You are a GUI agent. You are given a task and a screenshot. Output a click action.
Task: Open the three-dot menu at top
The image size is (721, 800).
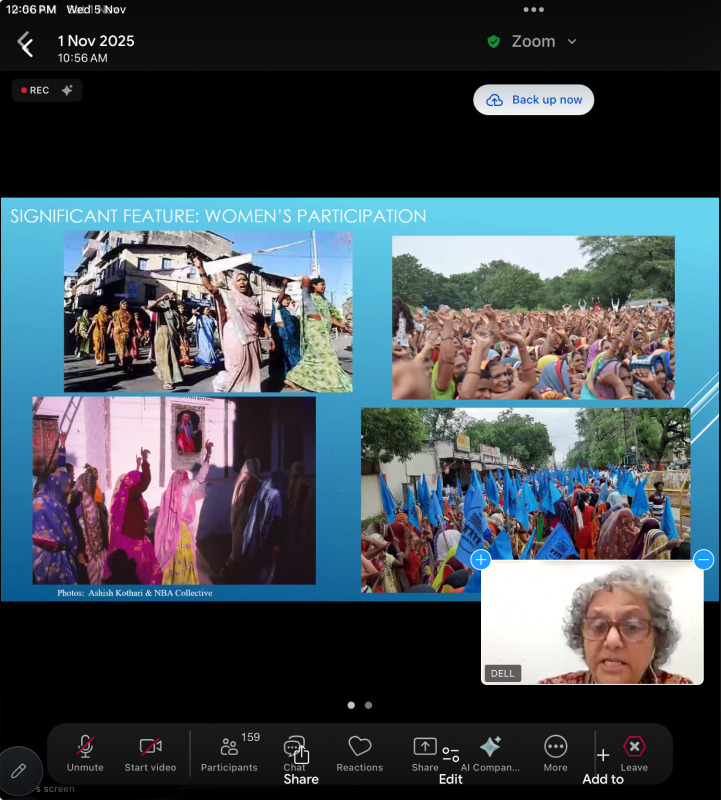(x=534, y=10)
